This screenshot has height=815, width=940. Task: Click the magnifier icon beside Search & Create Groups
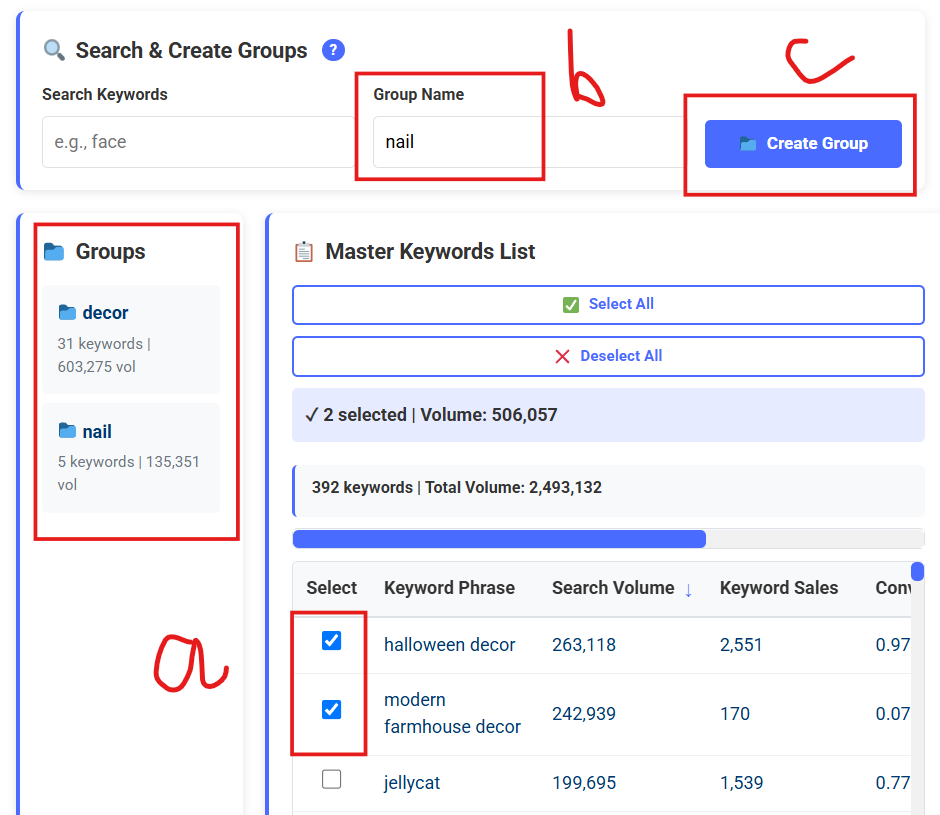[x=54, y=50]
